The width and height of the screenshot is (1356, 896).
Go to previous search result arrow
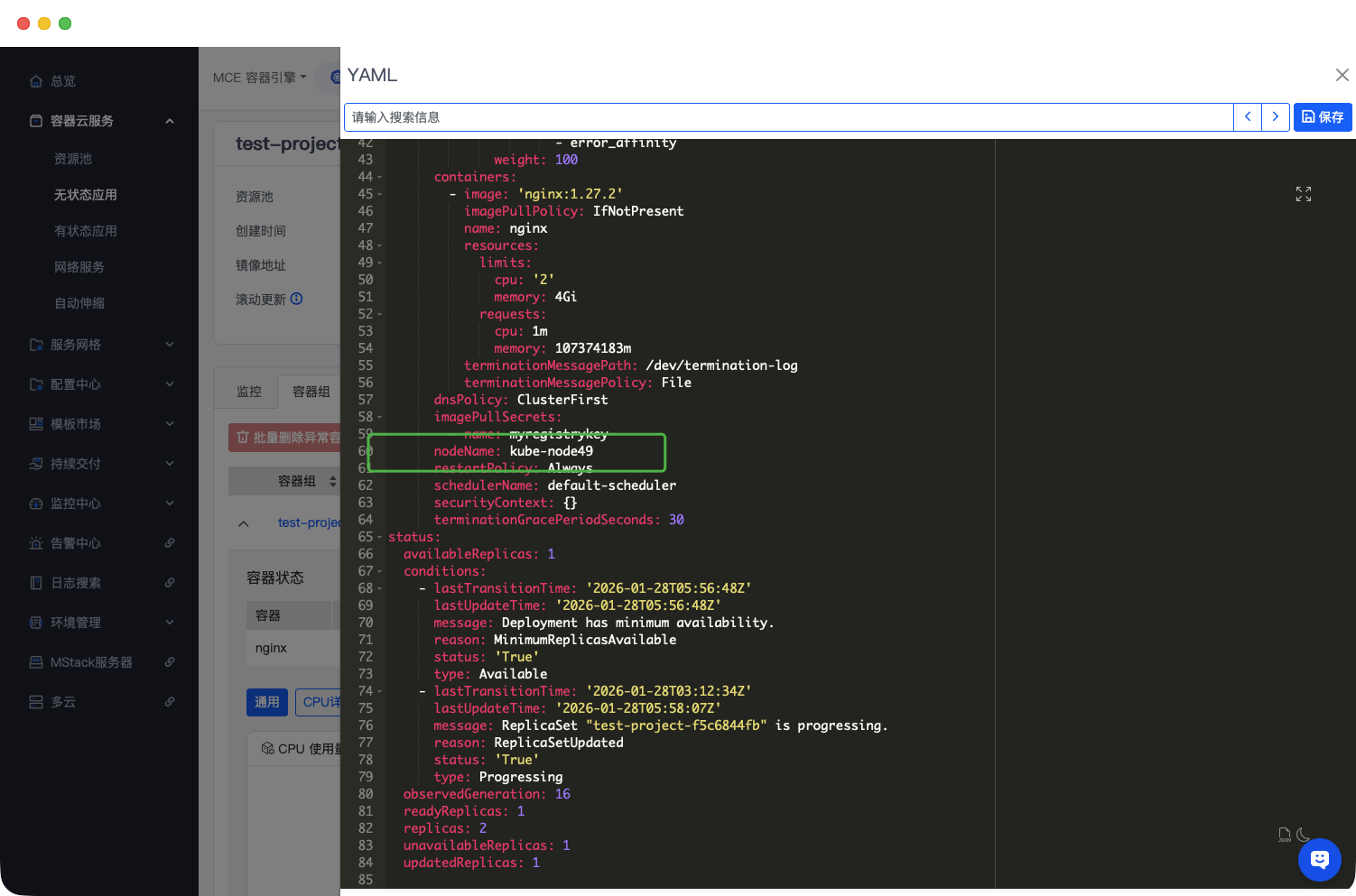[1248, 116]
